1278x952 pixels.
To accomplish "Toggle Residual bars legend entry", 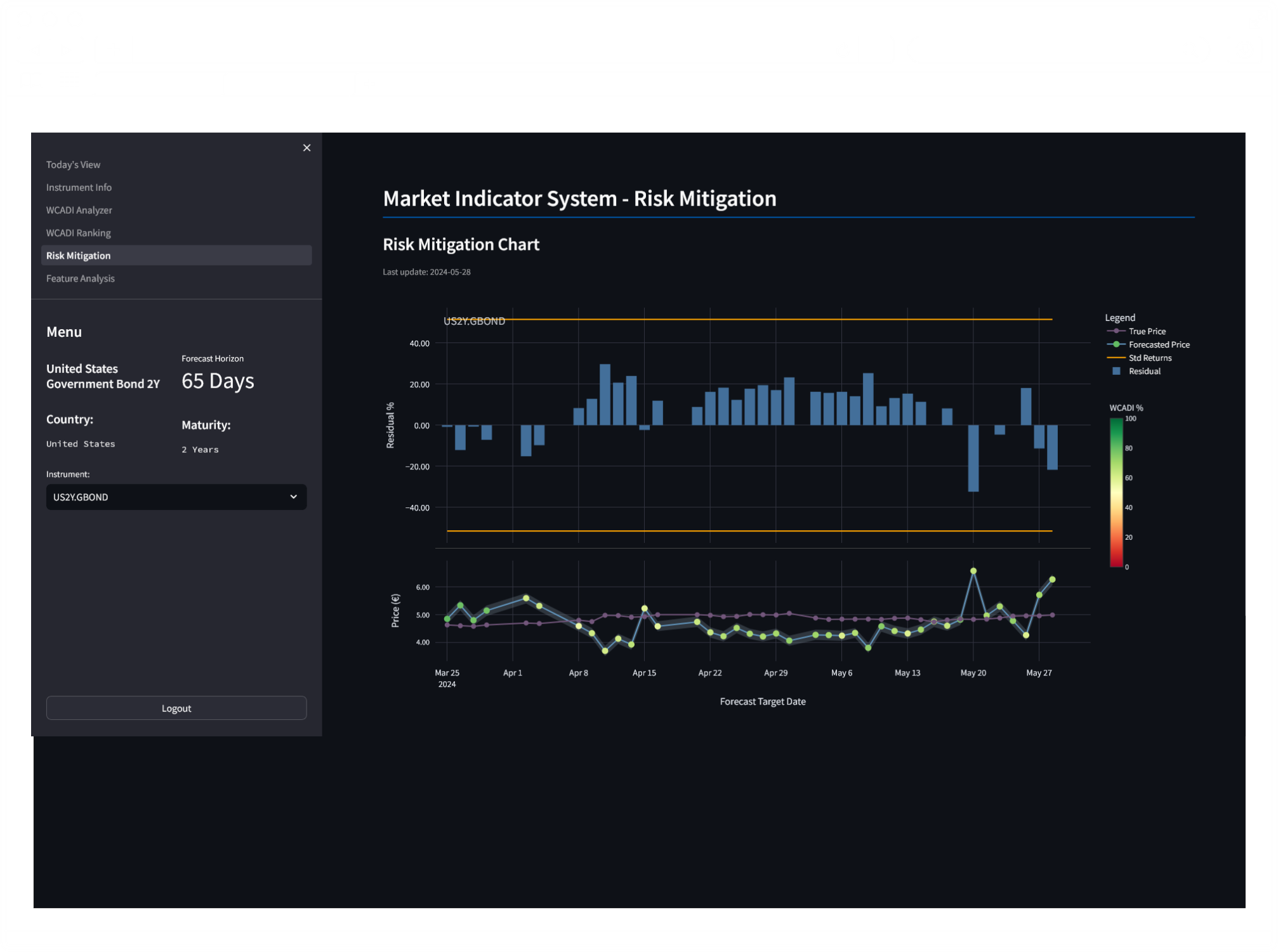I will [1144, 371].
